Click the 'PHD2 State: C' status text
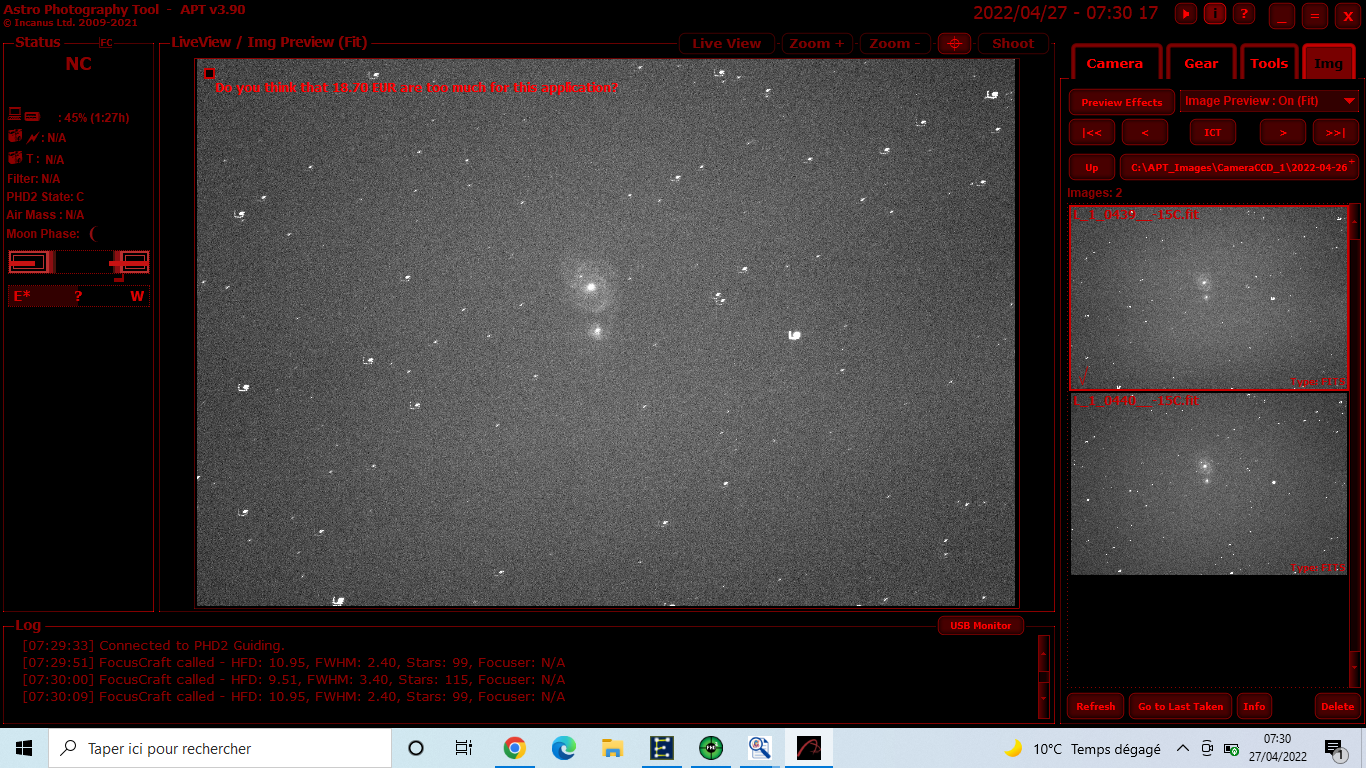Viewport: 1366px width, 768px height. (x=46, y=197)
